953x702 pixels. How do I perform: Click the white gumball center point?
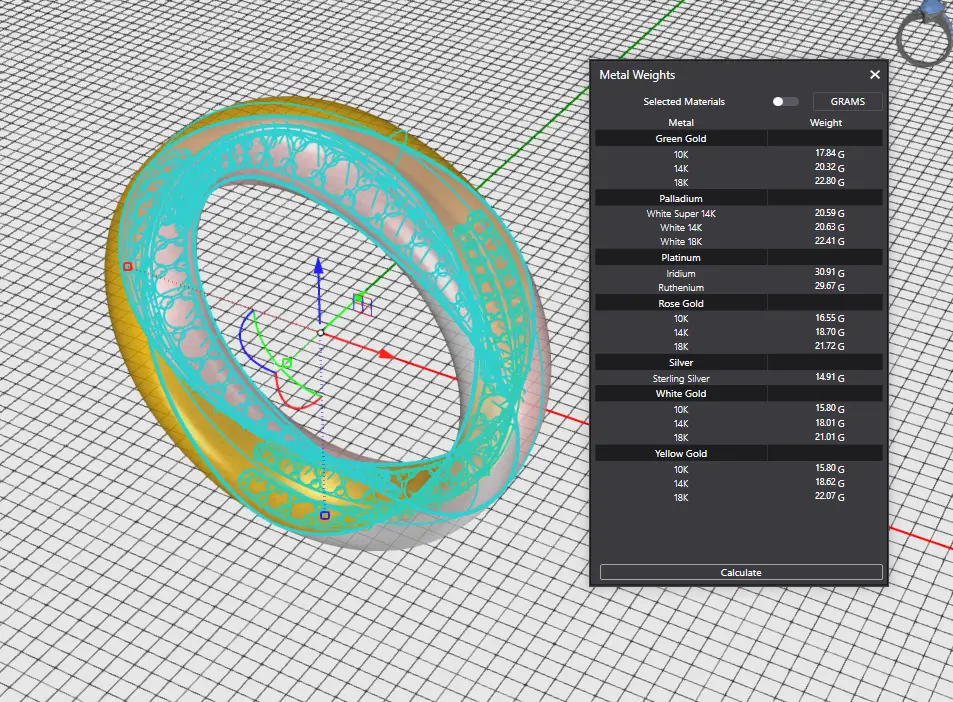(320, 332)
